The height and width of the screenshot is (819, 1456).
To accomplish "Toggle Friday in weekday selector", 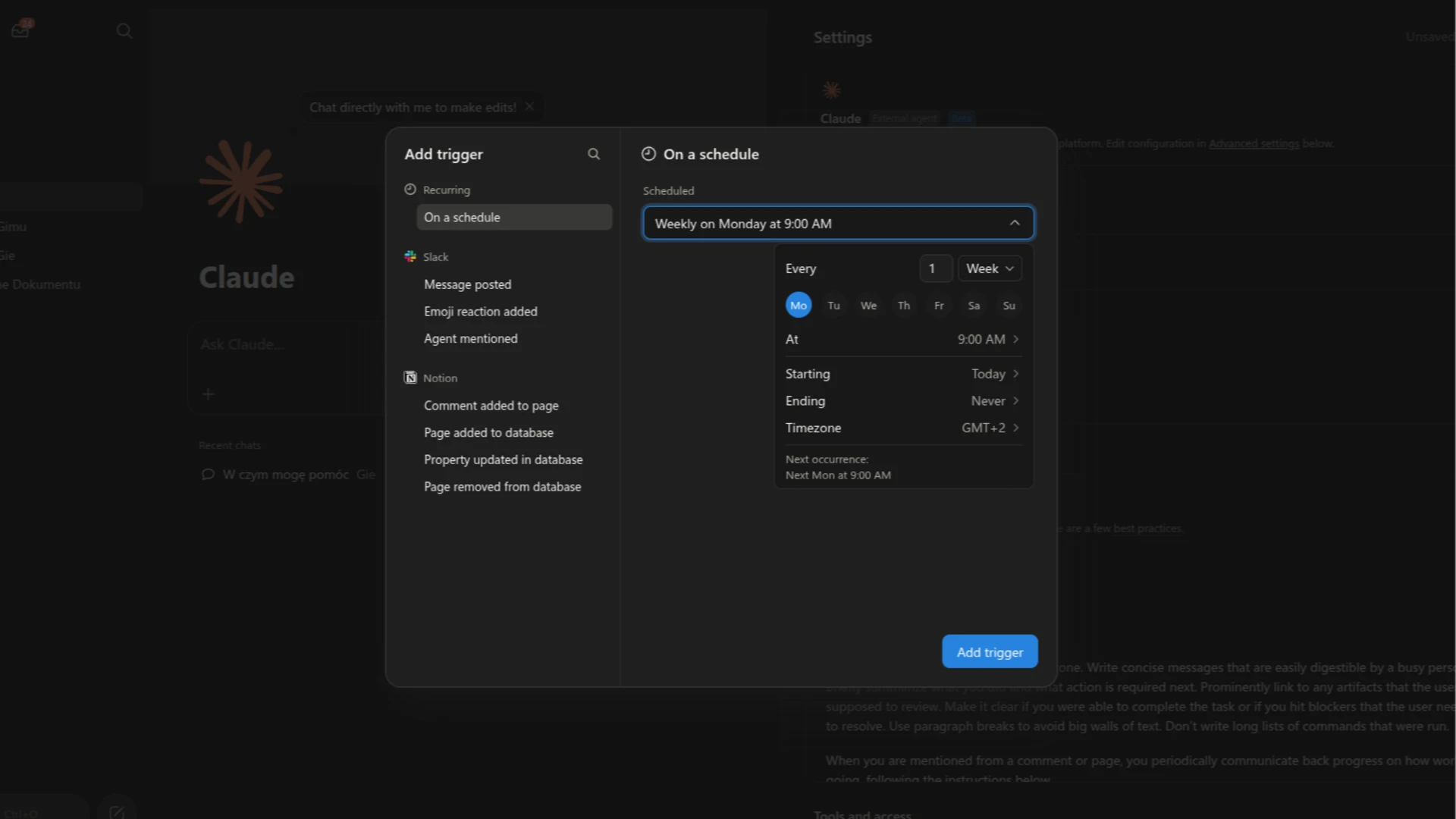I will pyautogui.click(x=939, y=305).
